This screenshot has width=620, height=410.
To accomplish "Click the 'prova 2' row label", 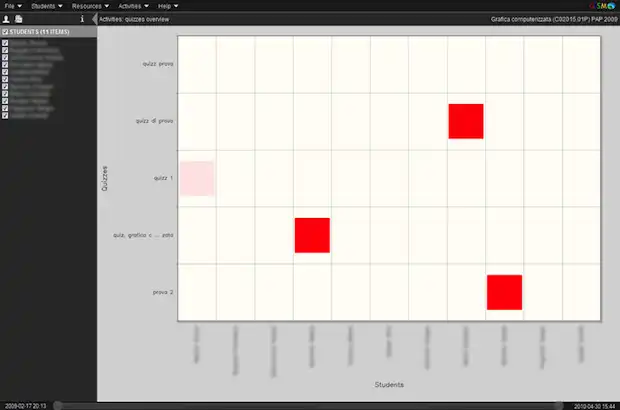I will (x=163, y=292).
